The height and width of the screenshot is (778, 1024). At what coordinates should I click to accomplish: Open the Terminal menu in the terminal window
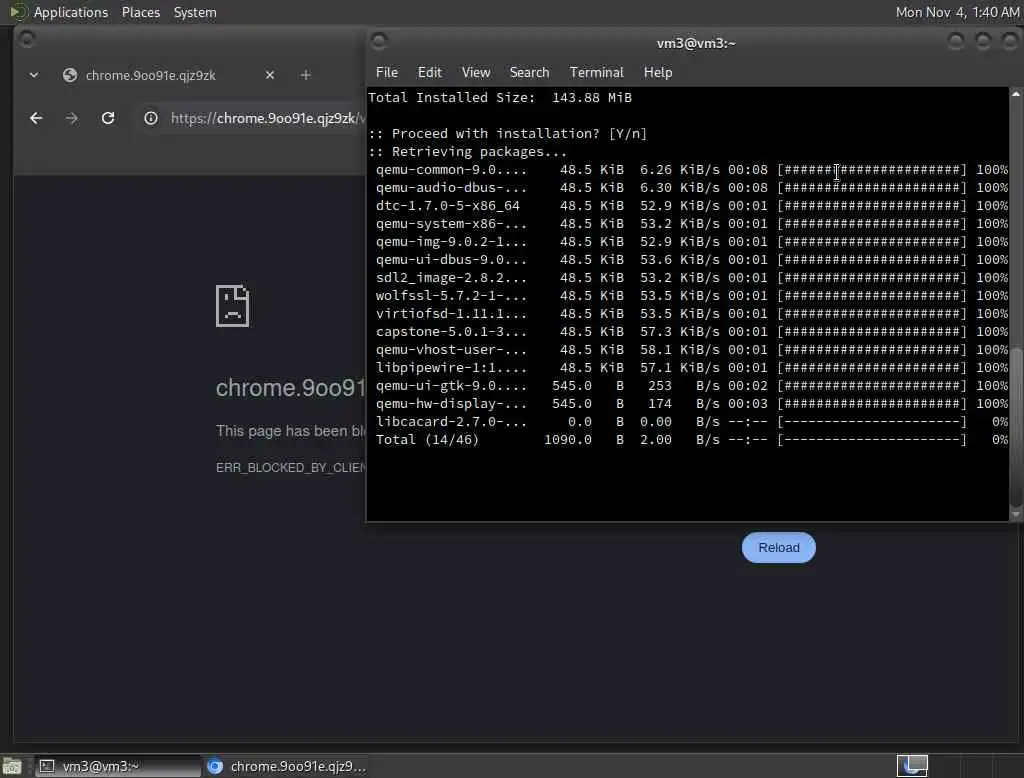(x=596, y=73)
